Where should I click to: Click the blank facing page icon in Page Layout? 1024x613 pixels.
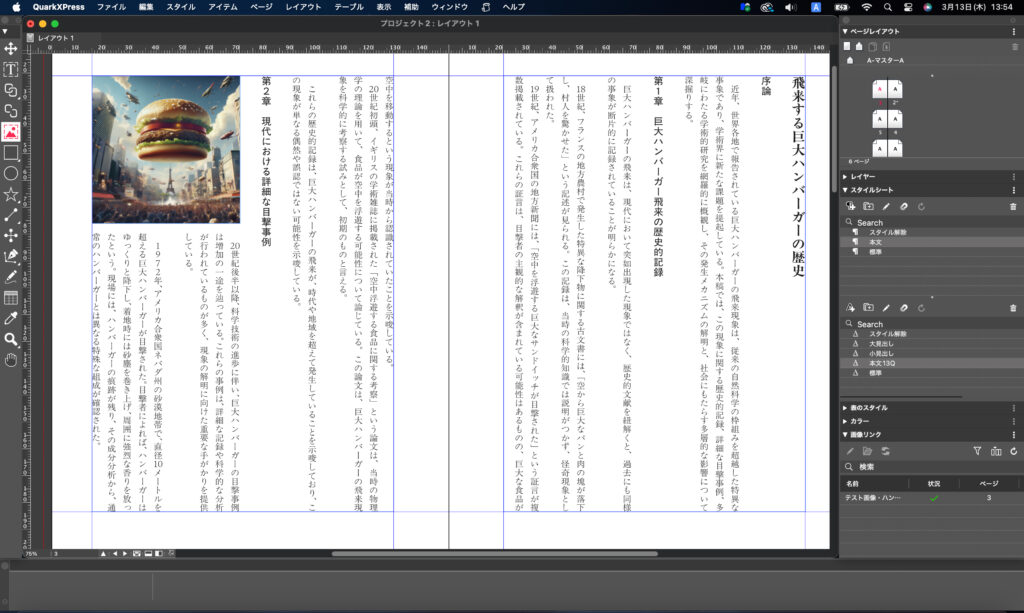[859, 46]
